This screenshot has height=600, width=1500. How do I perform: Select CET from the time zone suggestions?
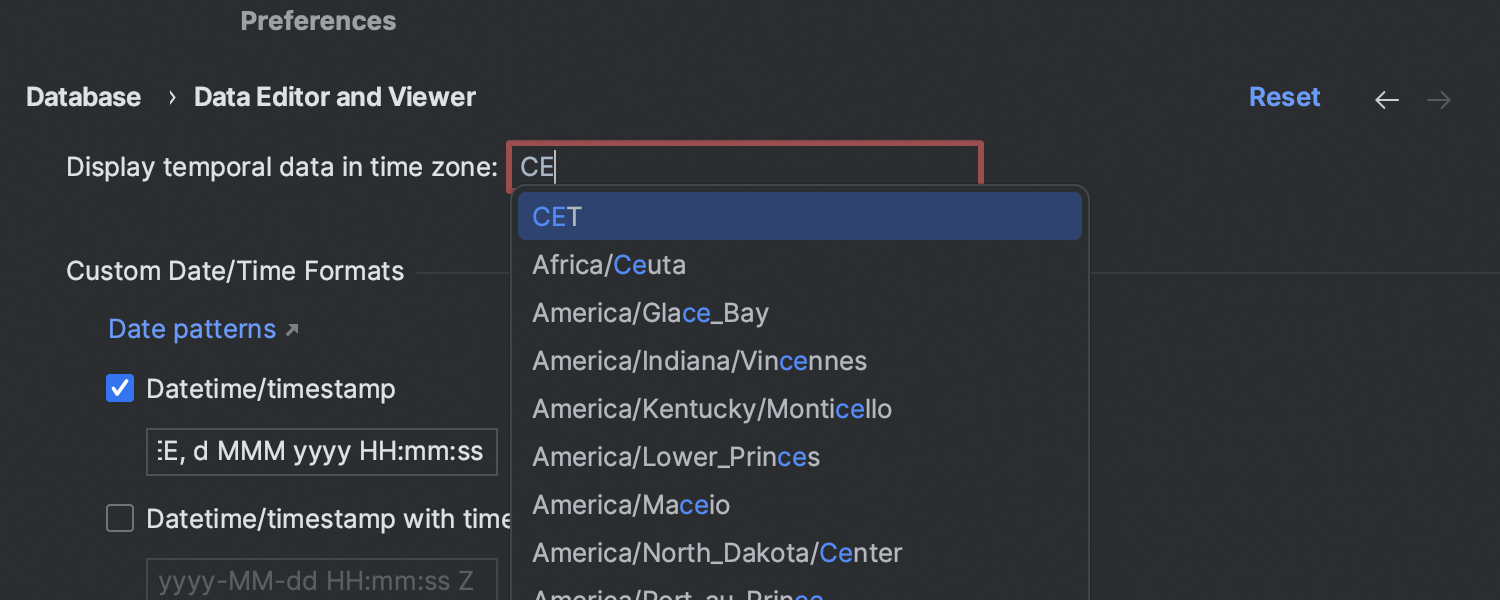(800, 216)
